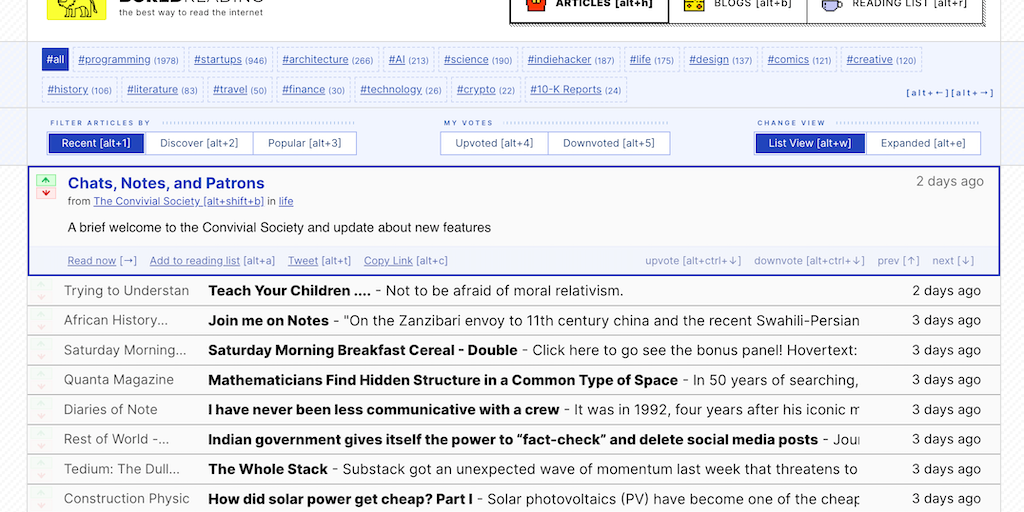Screen dimensions: 1024x512
Task: Filter articles by Popular
Action: pos(304,143)
